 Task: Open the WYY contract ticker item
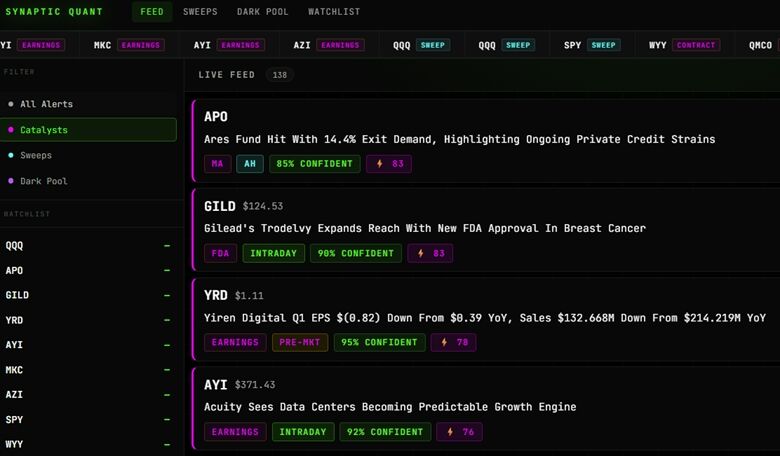tap(684, 45)
